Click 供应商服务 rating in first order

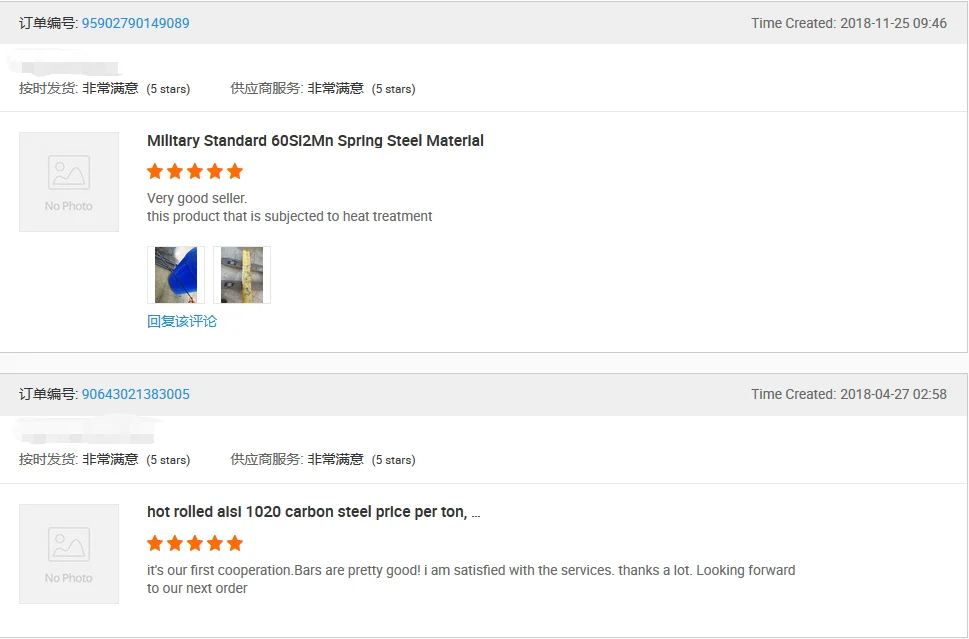(323, 88)
